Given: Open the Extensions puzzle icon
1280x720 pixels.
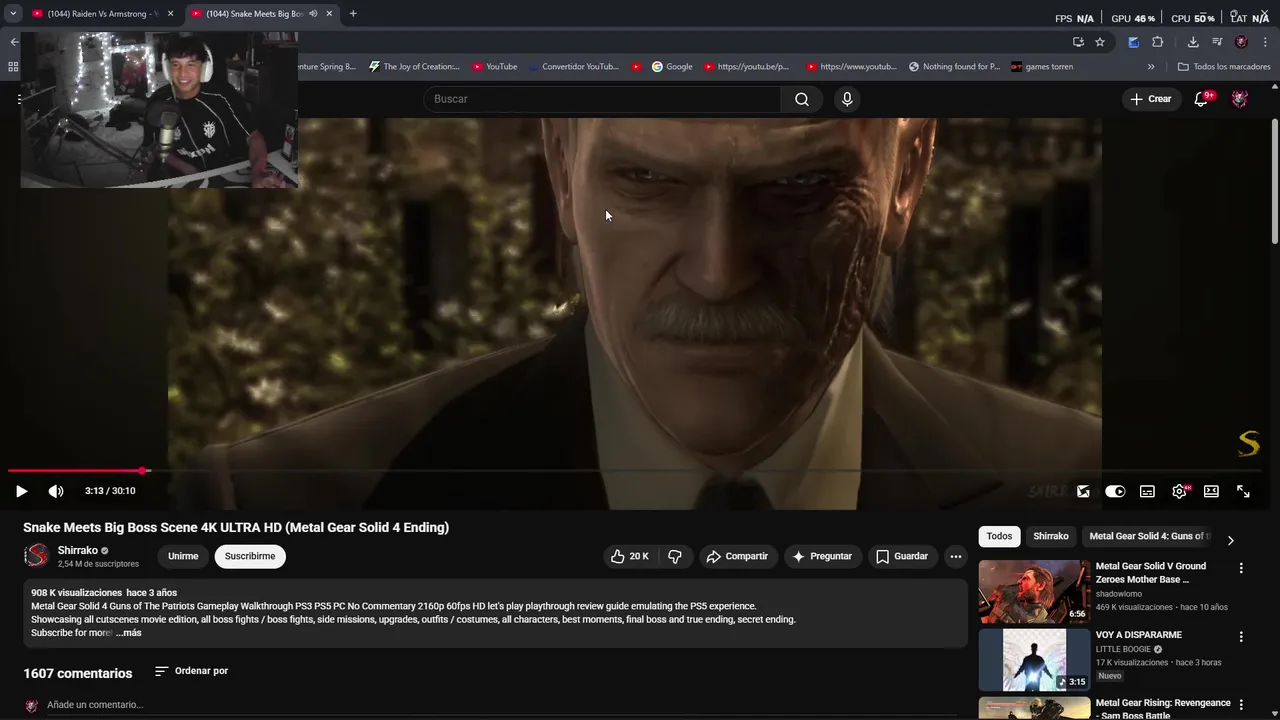Looking at the screenshot, I should click(1158, 42).
